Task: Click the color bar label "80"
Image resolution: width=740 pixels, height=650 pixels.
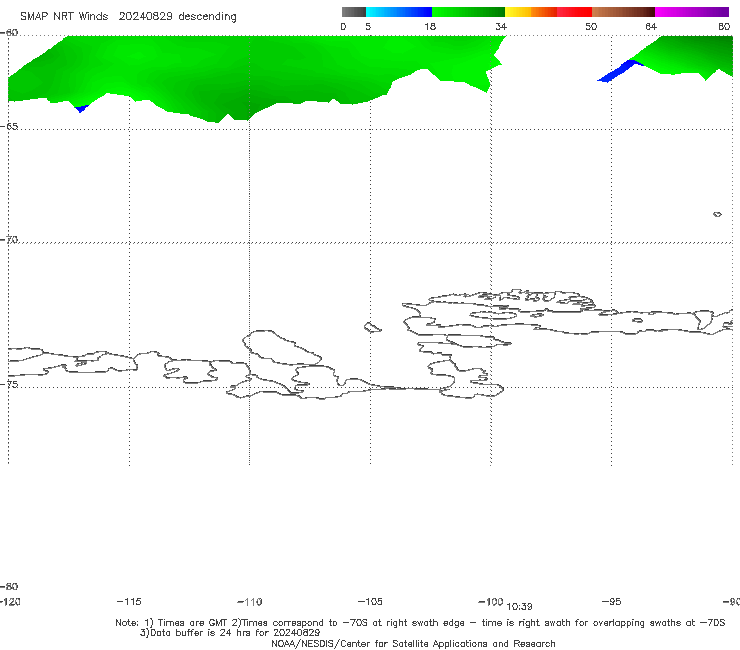Action: (x=724, y=26)
